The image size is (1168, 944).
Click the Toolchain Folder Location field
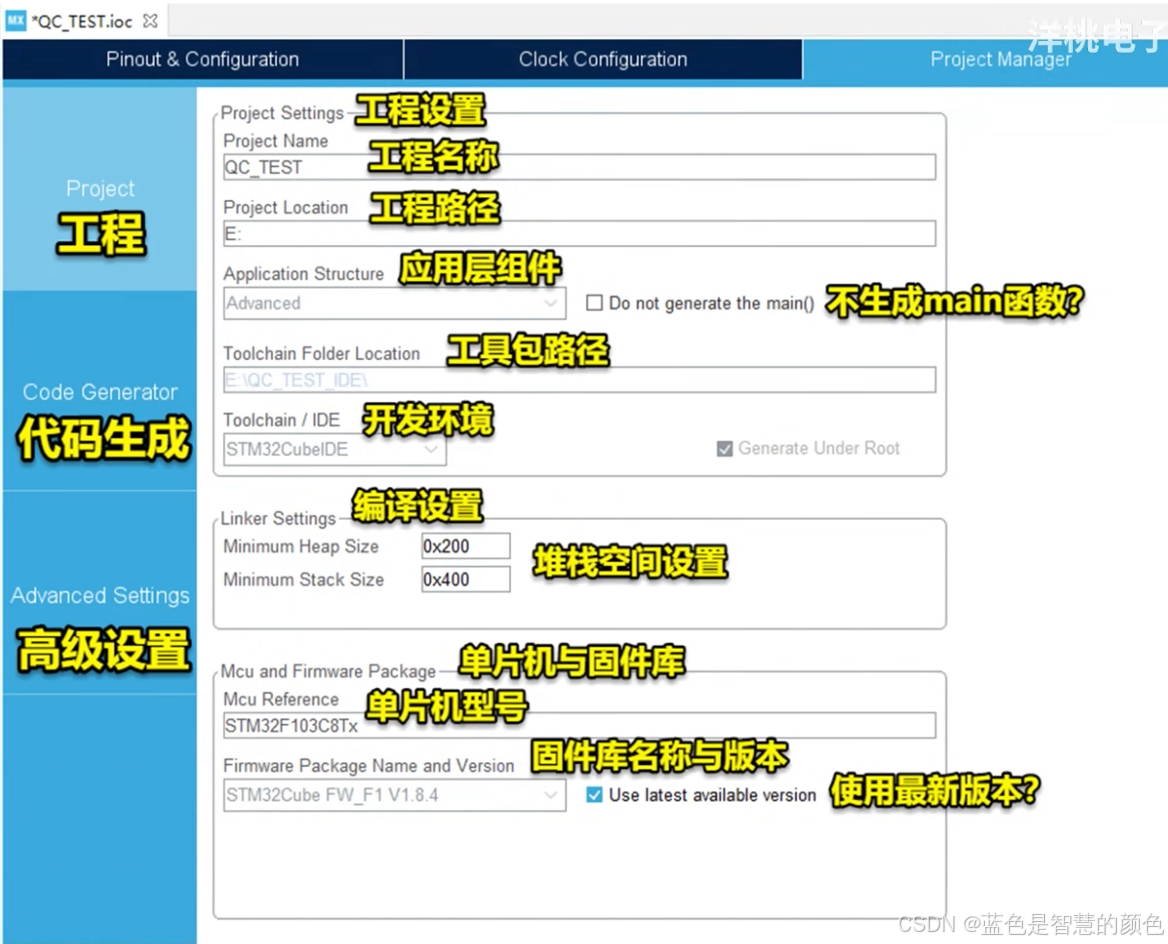point(579,380)
